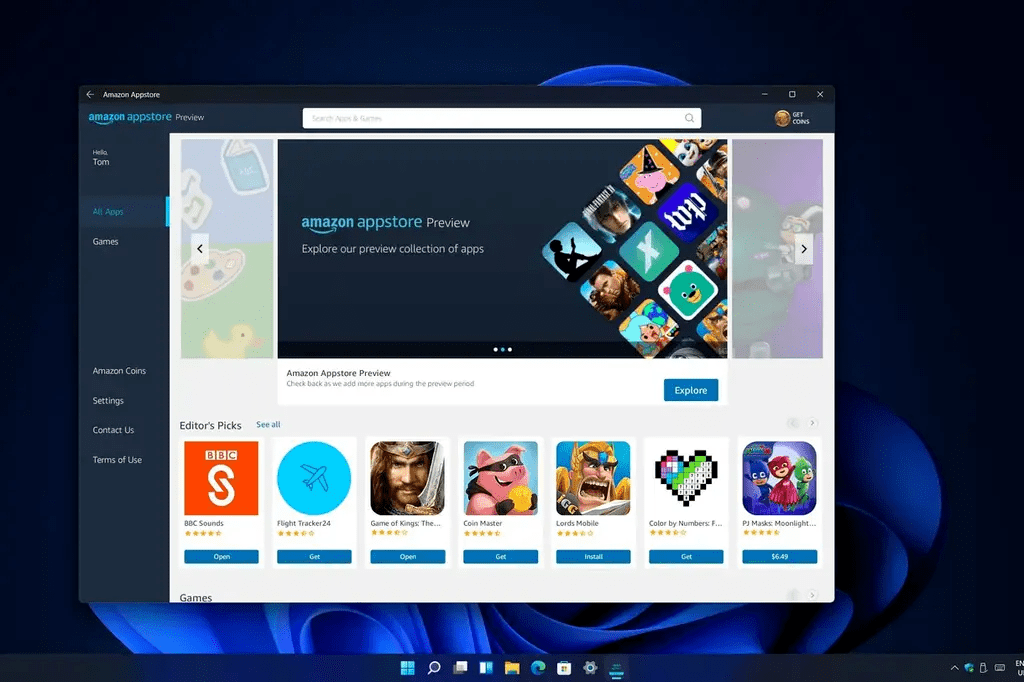The width and height of the screenshot is (1024, 682).
Task: Click the $6.49 button under PJ Masks
Action: [x=779, y=557]
